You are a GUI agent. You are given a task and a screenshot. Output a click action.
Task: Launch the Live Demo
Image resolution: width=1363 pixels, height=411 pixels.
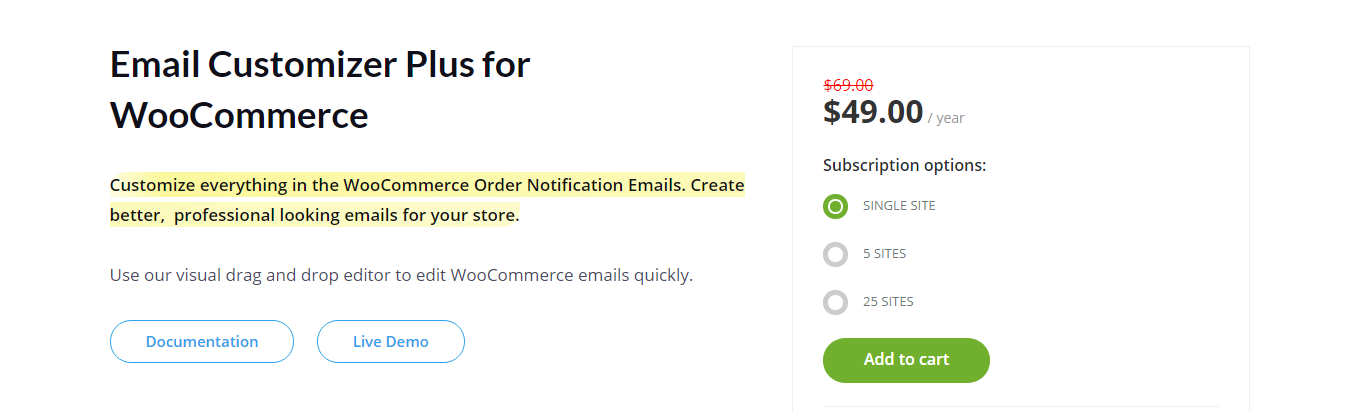(391, 341)
